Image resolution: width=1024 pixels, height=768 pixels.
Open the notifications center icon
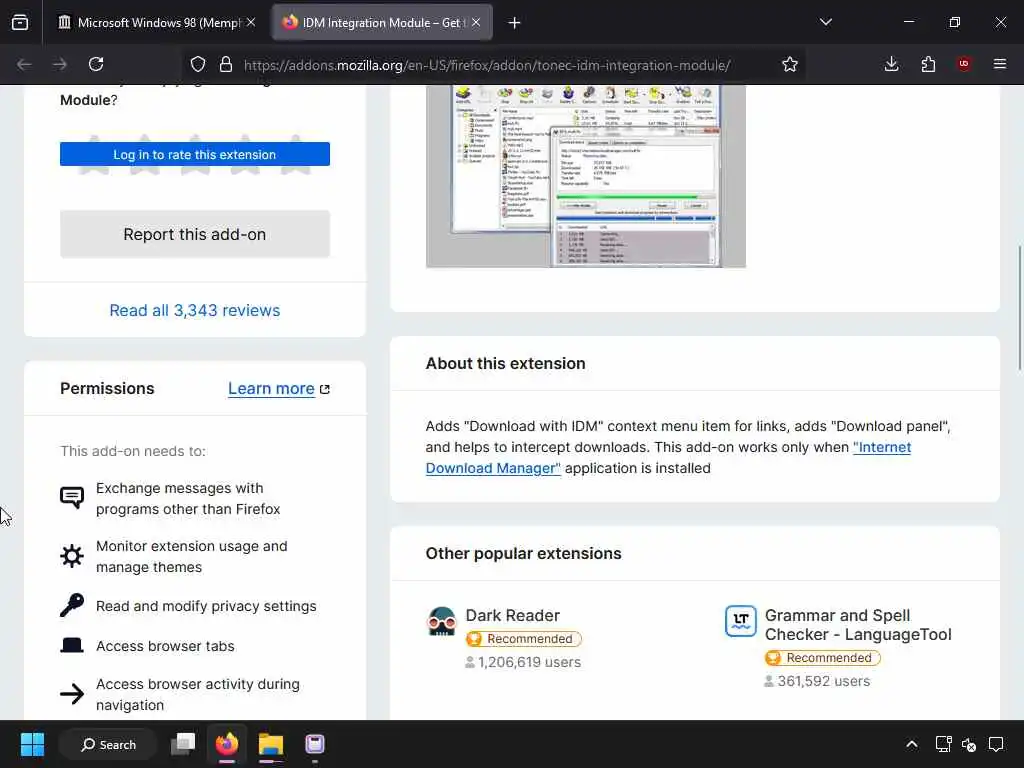click(996, 744)
